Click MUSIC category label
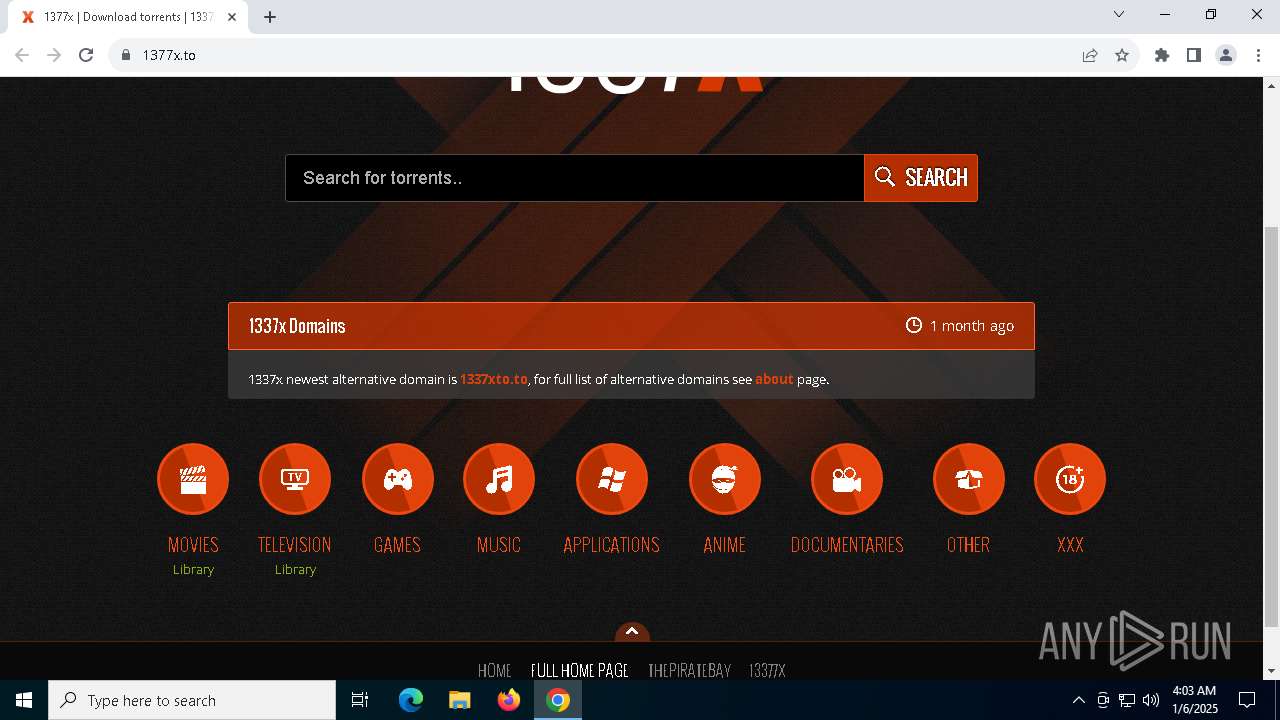Viewport: 1280px width, 720px height. [499, 545]
